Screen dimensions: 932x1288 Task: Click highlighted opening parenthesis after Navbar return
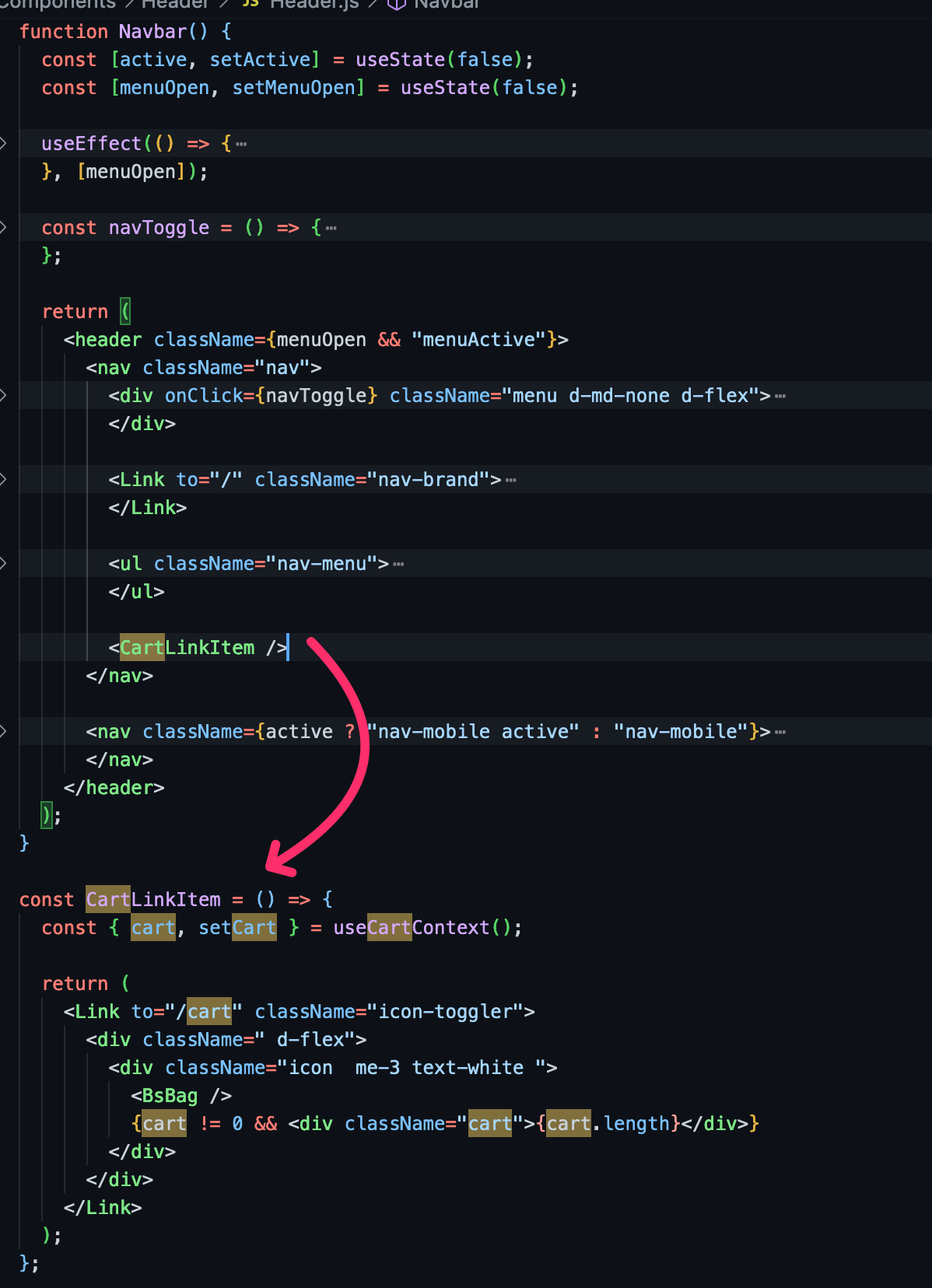[125, 311]
